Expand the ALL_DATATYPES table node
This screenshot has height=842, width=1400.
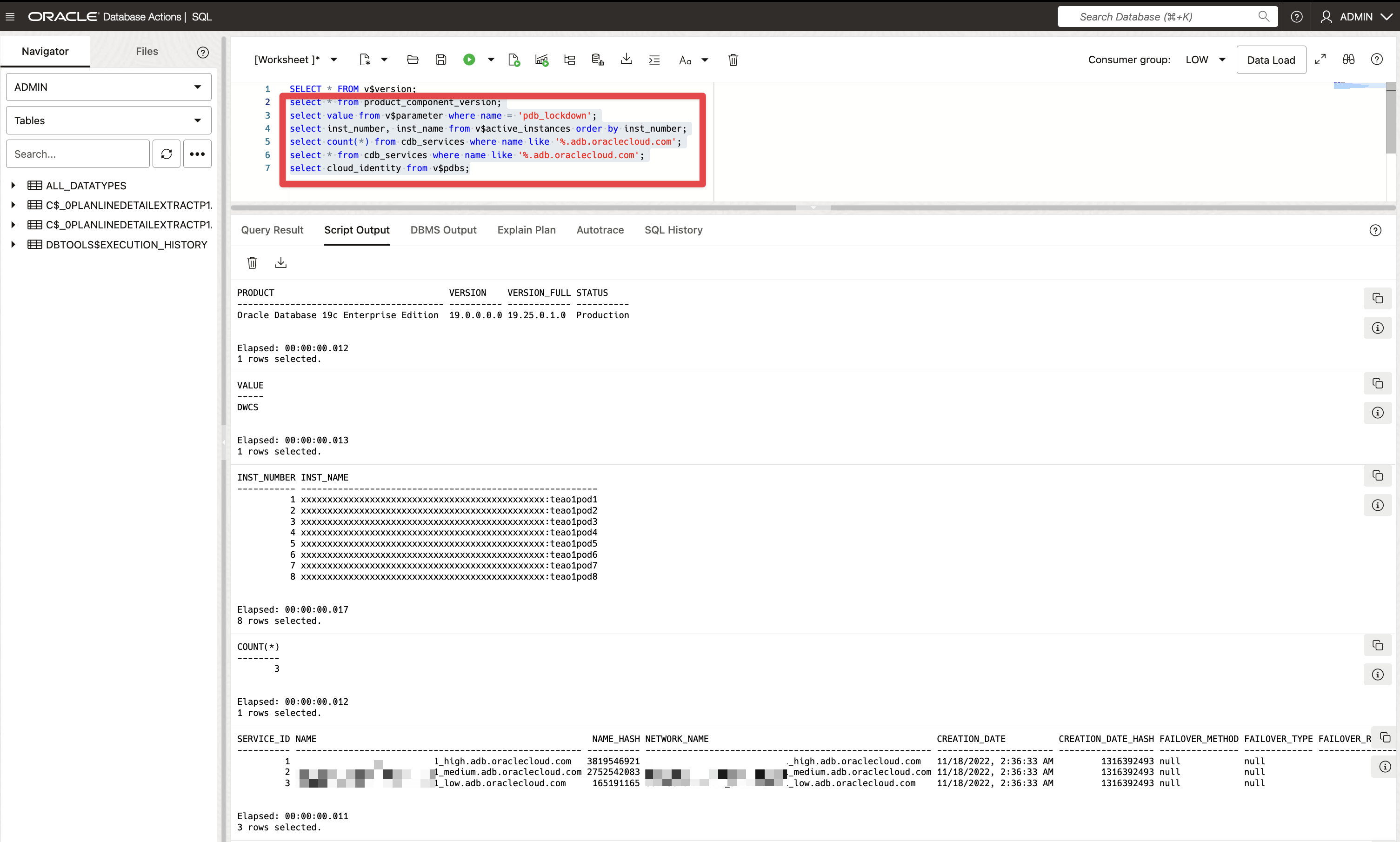tap(13, 186)
